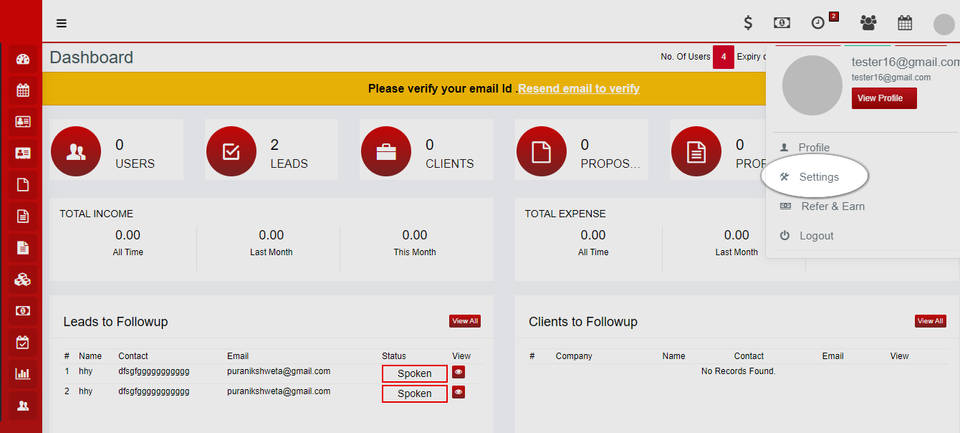
Task: Collapse the user avatar dropdown in header
Action: point(943,24)
